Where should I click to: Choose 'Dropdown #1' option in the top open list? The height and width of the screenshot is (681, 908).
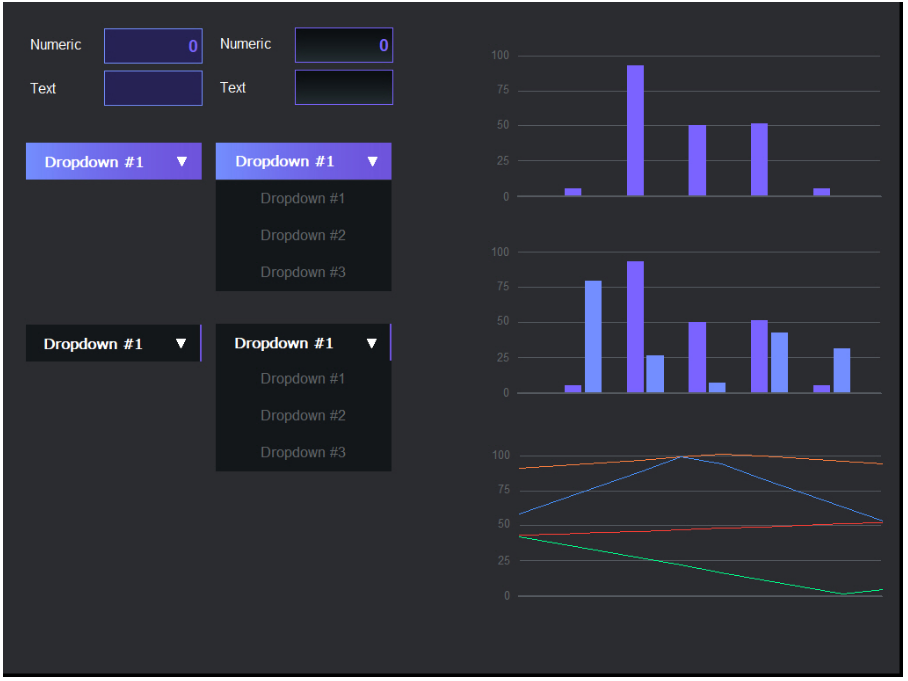click(x=303, y=198)
